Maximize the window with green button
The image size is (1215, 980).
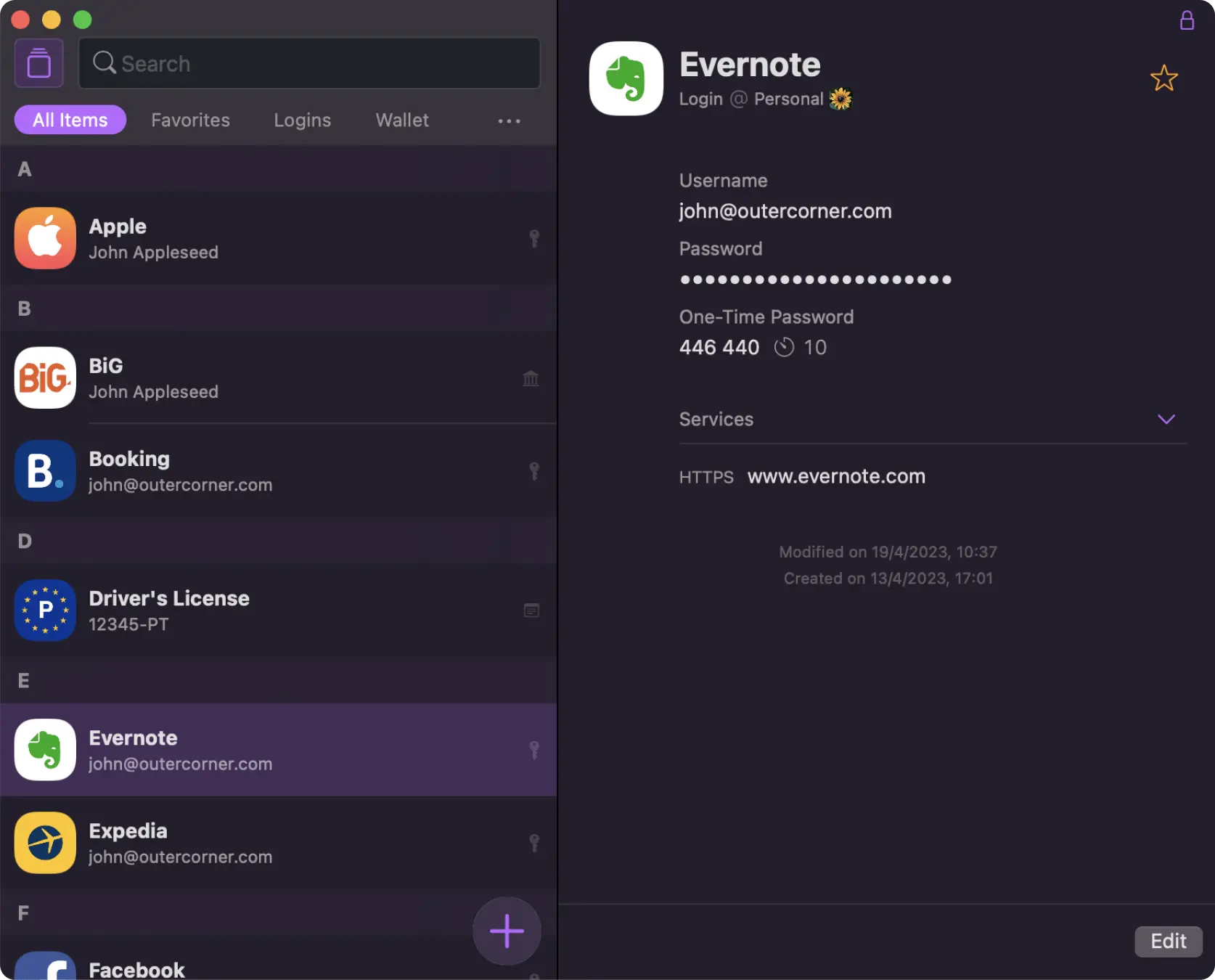coord(83,20)
